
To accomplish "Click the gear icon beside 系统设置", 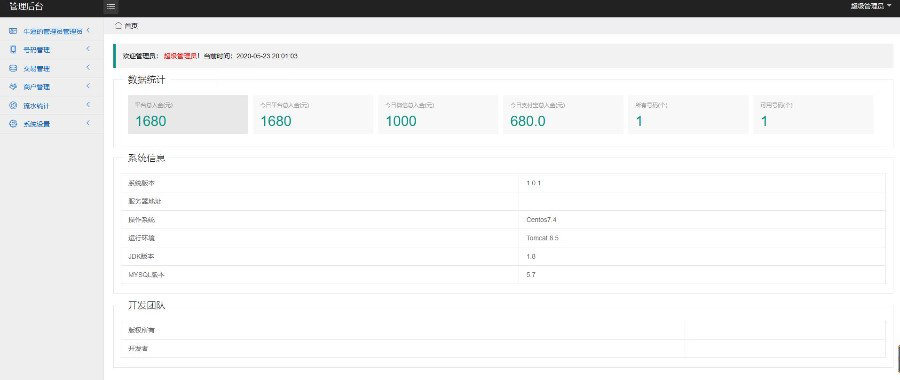I will (x=13, y=123).
